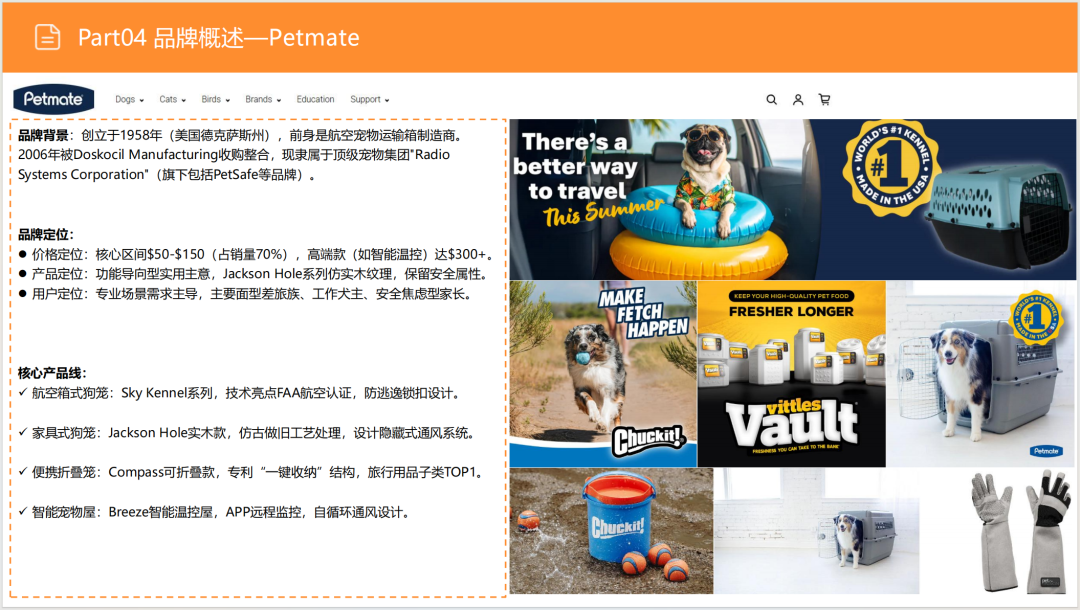This screenshot has width=1080, height=610.
Task: Expand the Cats dropdown menu
Action: 172,100
